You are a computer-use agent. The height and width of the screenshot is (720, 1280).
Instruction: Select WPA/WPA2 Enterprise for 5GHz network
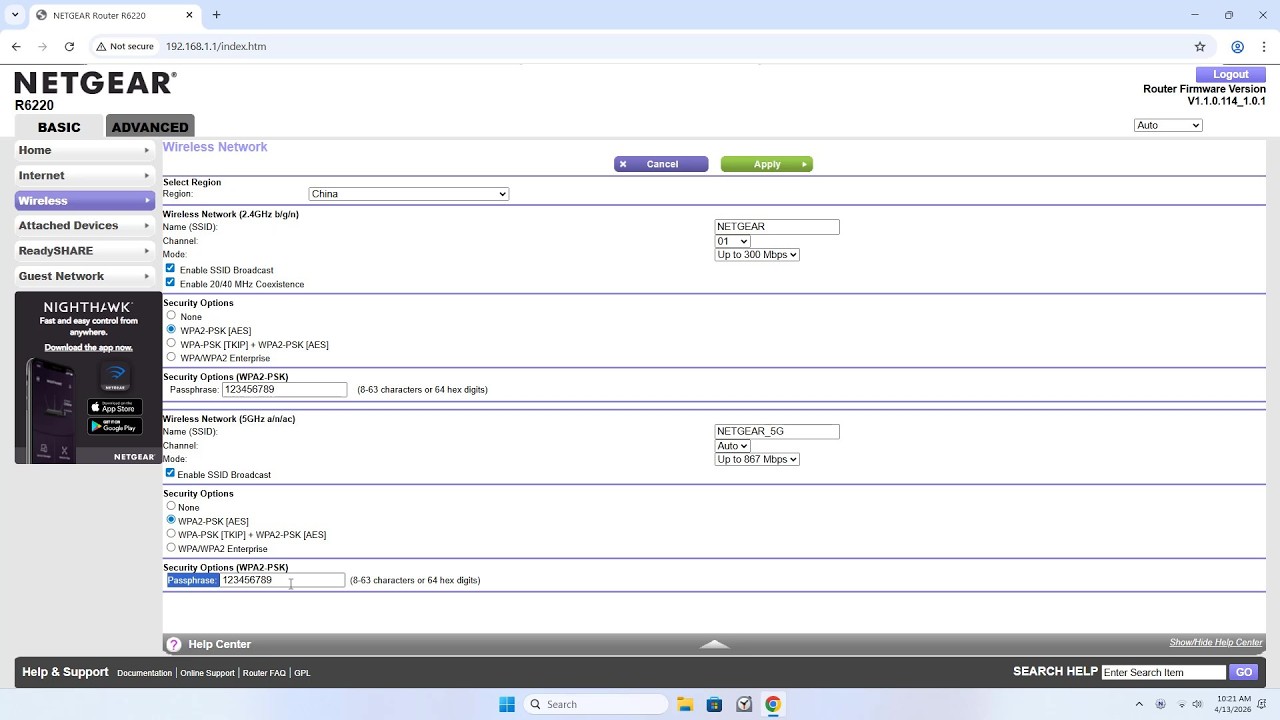point(171,548)
